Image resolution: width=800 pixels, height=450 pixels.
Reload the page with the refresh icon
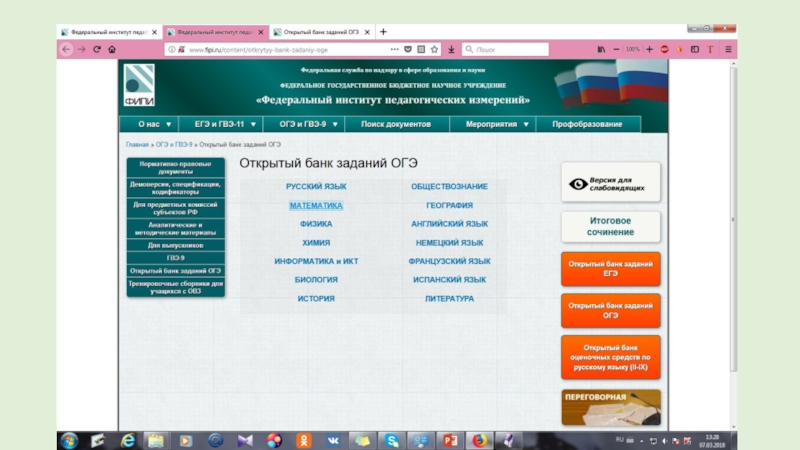(97, 49)
